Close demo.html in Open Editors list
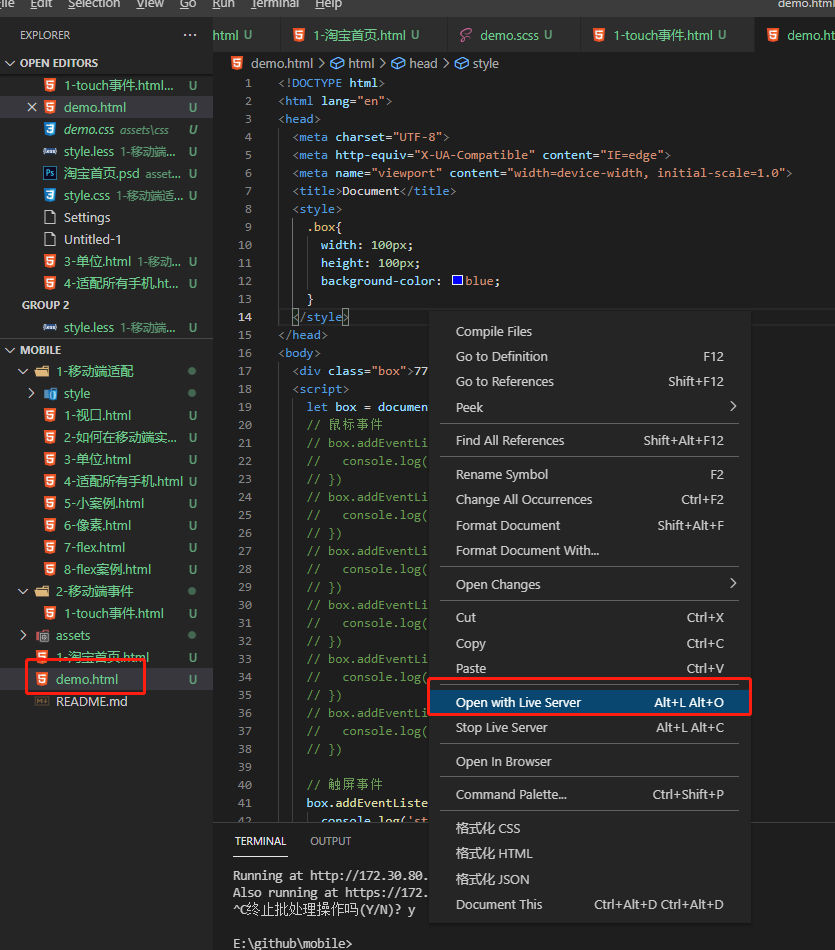This screenshot has width=835, height=950. click(32, 107)
